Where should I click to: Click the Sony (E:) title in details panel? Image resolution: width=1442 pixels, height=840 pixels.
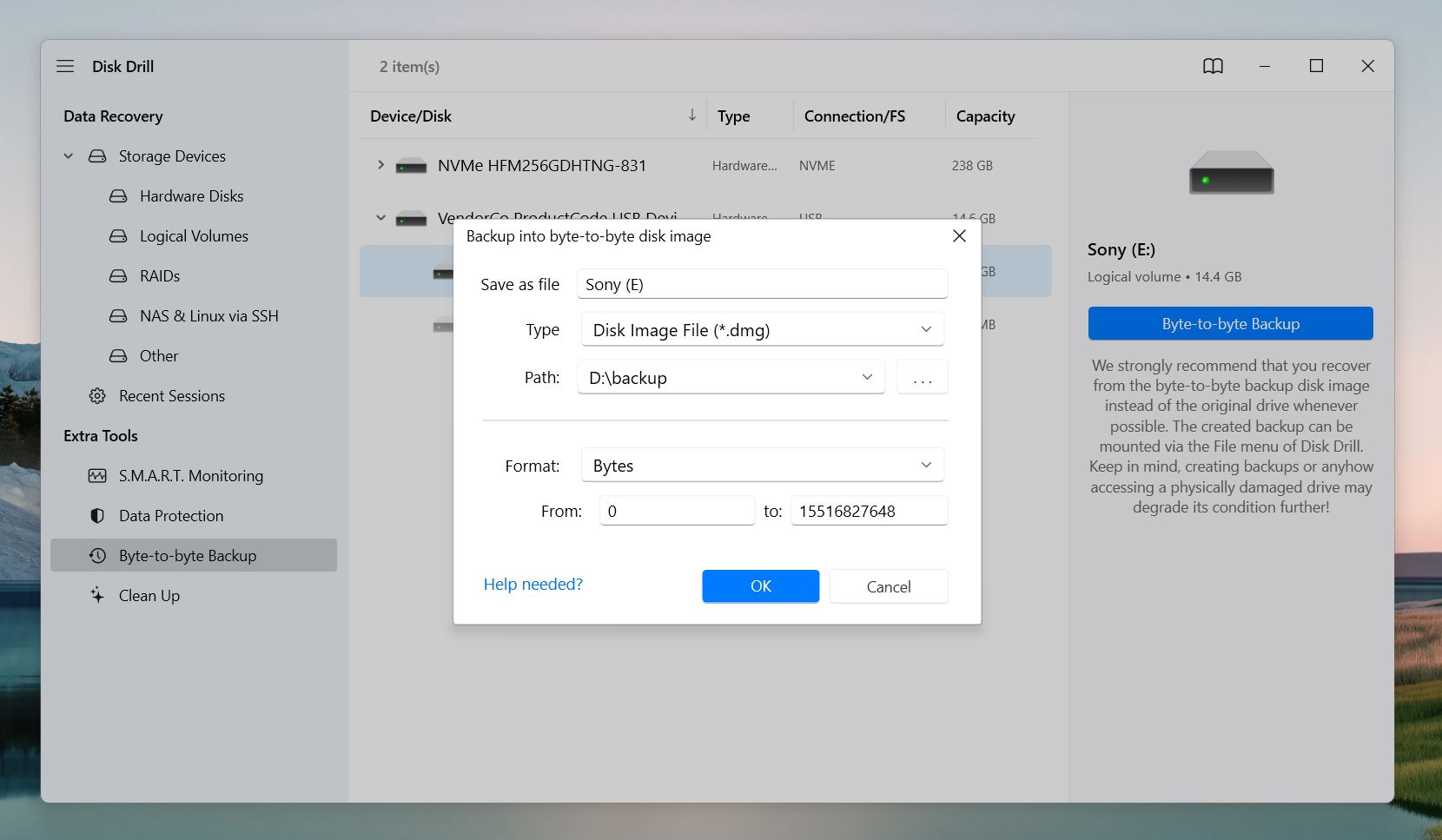pos(1121,250)
